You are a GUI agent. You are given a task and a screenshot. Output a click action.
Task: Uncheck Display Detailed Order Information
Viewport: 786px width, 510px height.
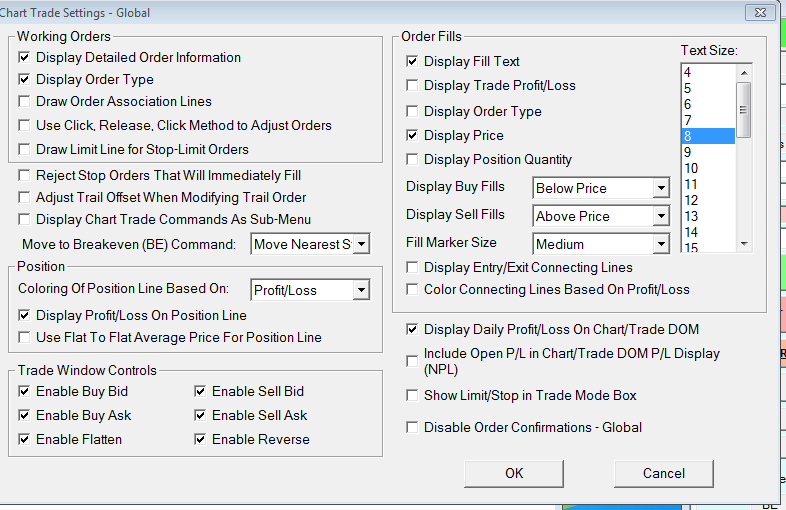(25, 58)
